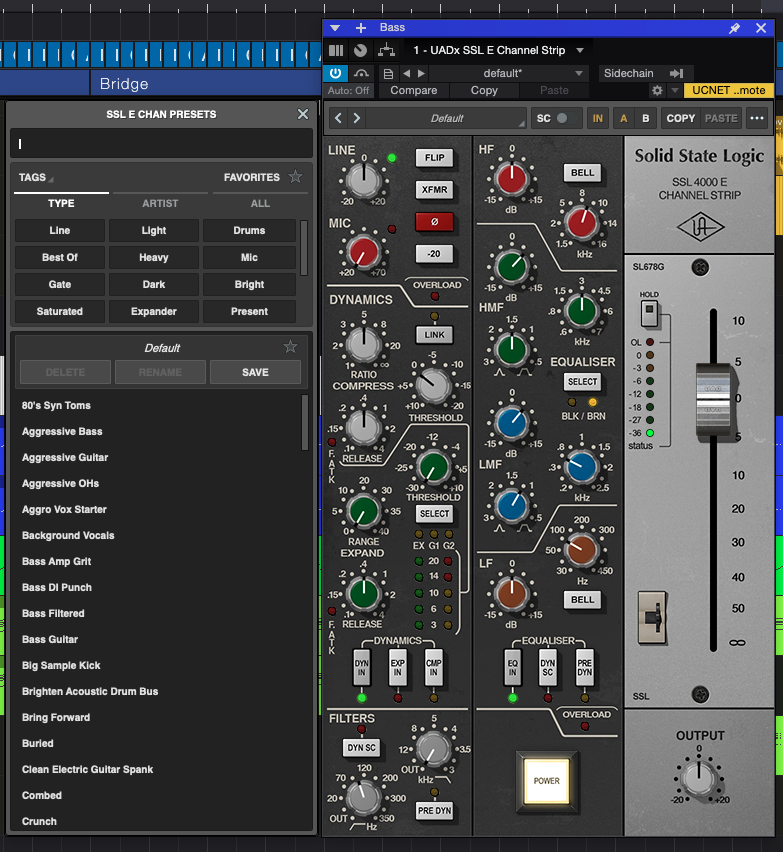Open the plugin routing icon
783x852 pixels.
pyautogui.click(x=386, y=51)
